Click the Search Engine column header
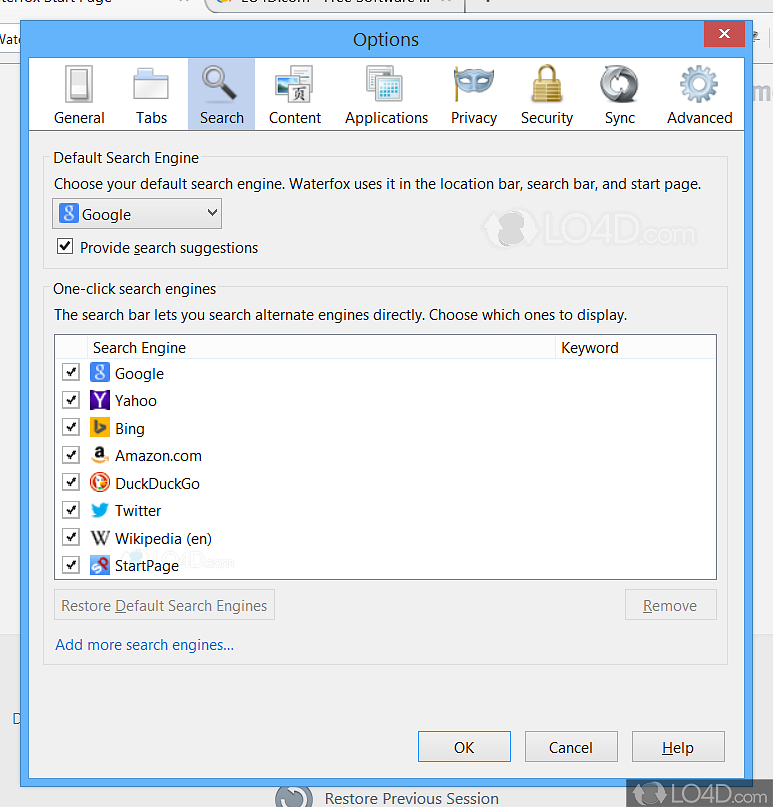The image size is (773, 807). pyautogui.click(x=322, y=347)
